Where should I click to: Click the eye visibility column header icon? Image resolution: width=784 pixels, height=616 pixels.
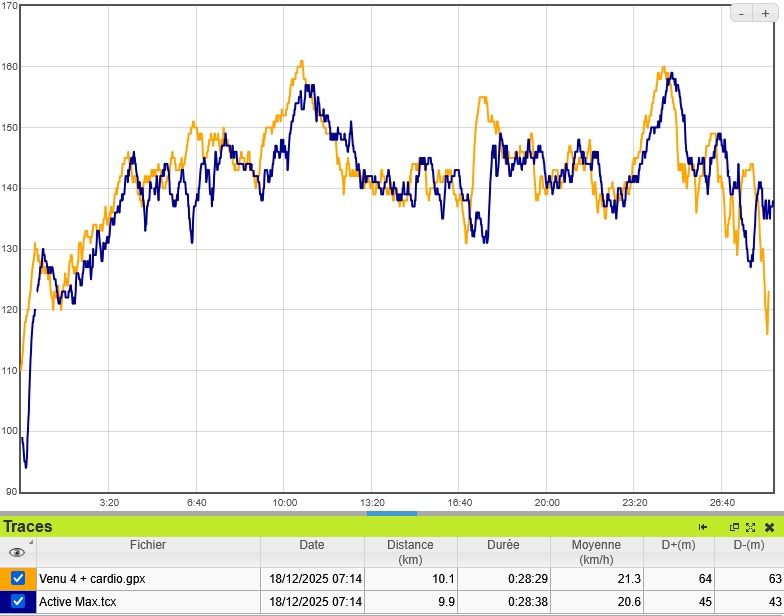(17, 552)
